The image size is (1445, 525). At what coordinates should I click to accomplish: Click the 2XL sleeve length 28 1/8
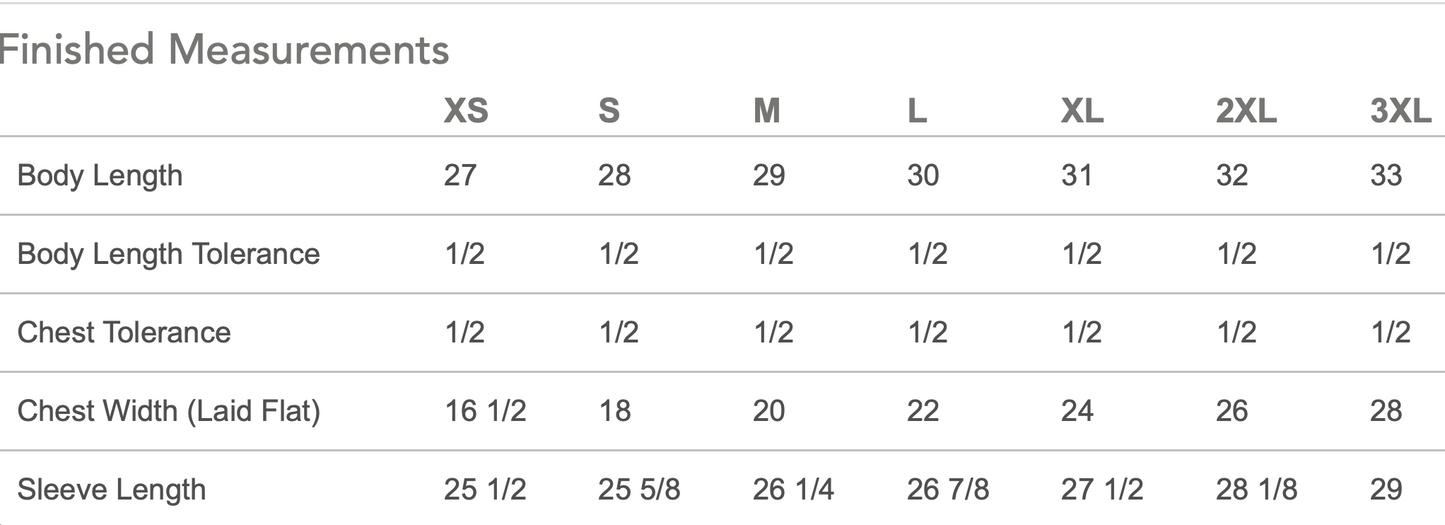(1257, 490)
